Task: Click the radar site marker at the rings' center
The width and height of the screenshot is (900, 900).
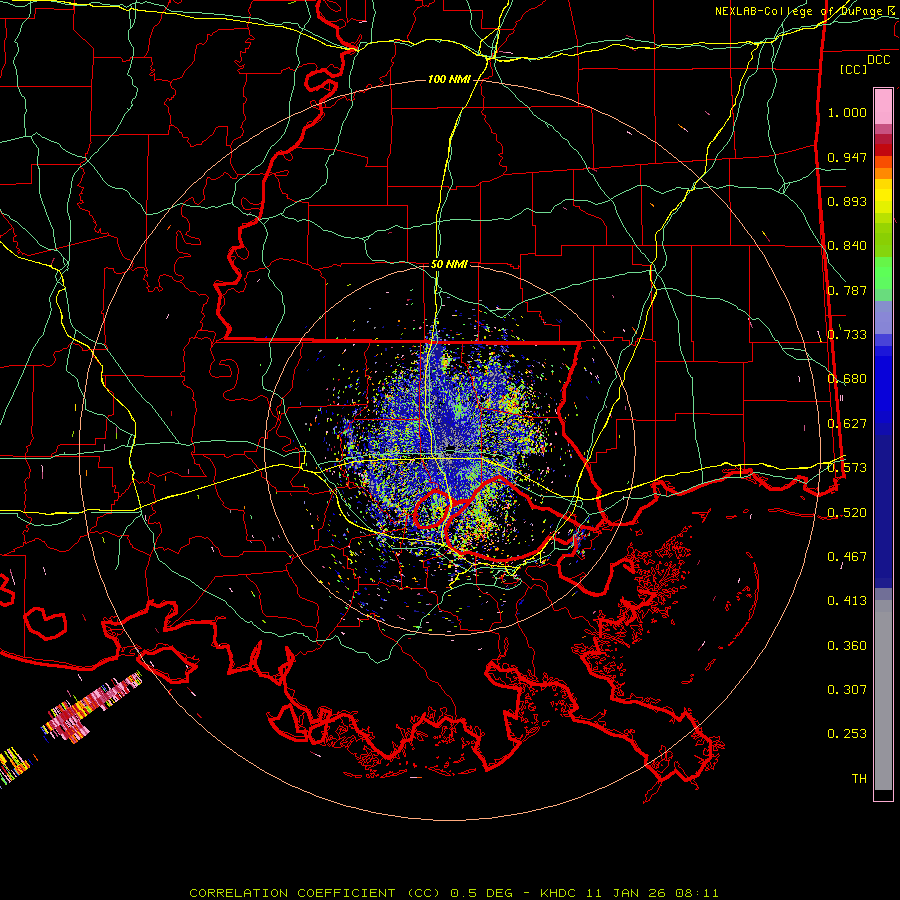Action: click(451, 448)
